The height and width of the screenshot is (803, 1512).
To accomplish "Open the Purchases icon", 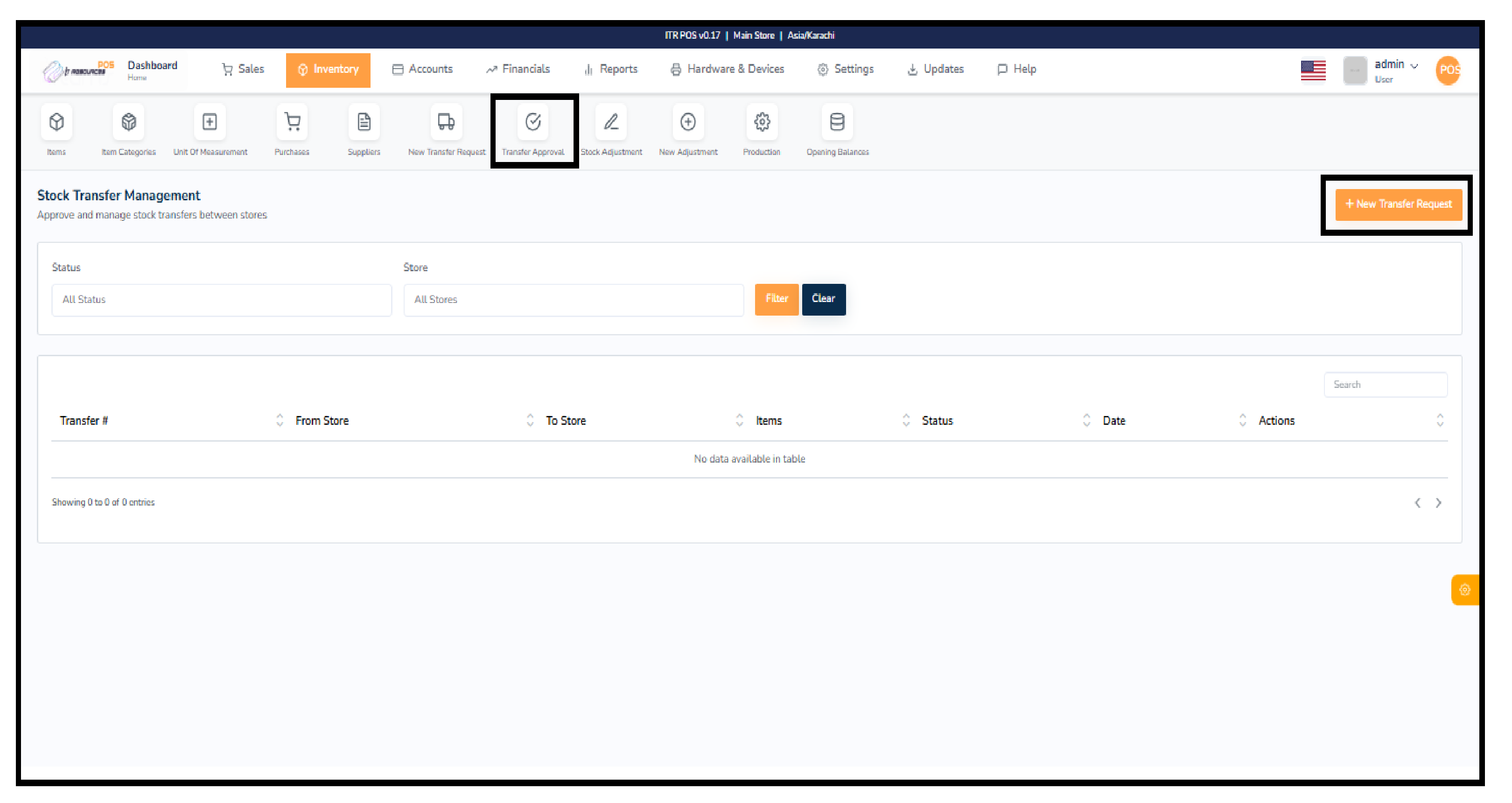I will 292,126.
